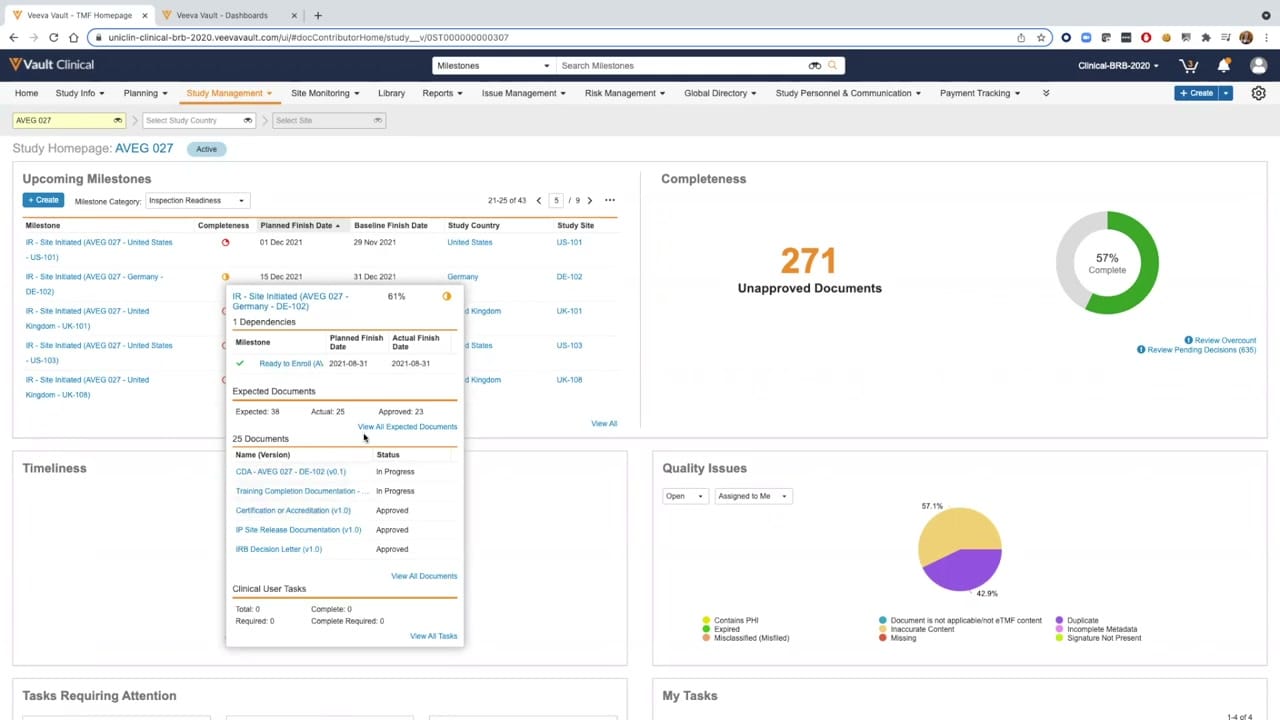Open the notifications bell
Viewport: 1280px width, 720px height.
[x=1224, y=65]
